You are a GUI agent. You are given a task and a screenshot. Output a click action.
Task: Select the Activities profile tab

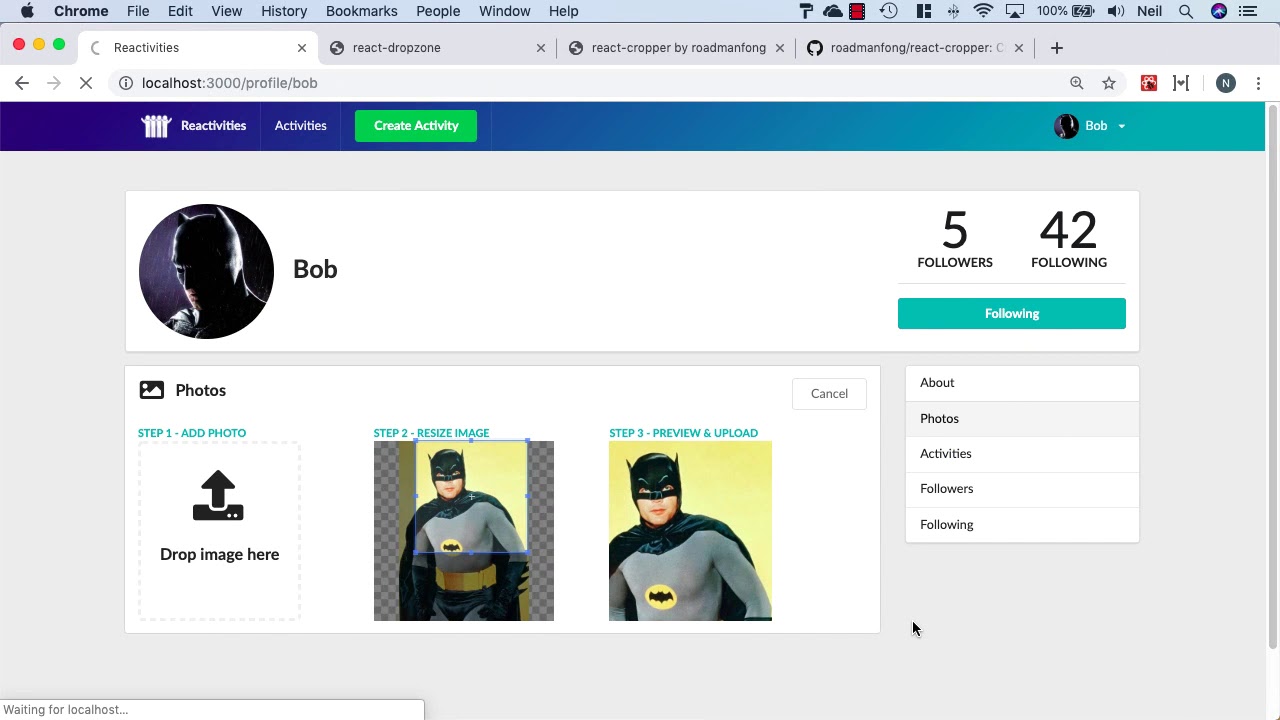1022,454
